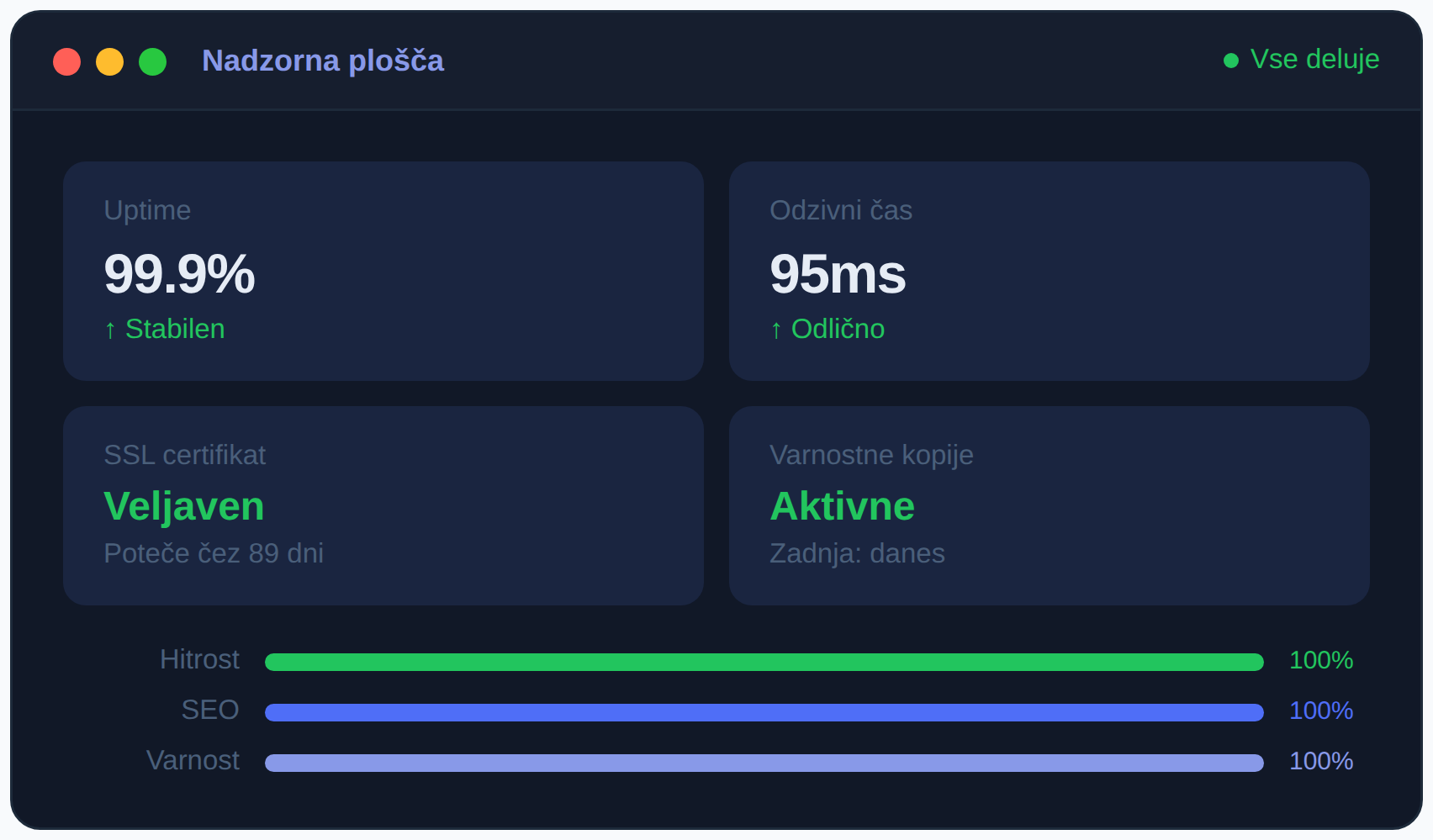Open the SSL certifikat card
The height and width of the screenshot is (840, 1433).
point(383,505)
